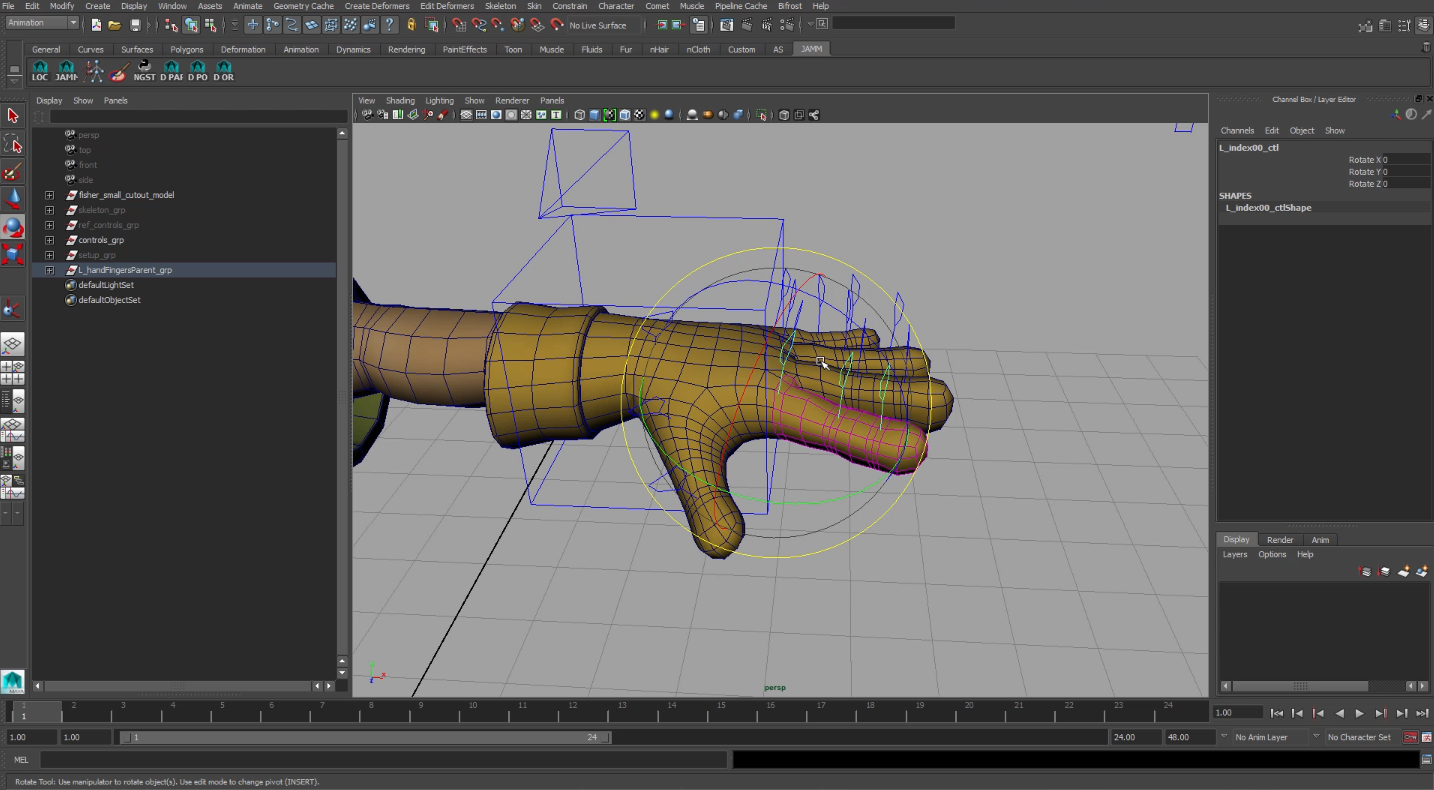
Task: Click the LOC shelf button
Action: [40, 71]
